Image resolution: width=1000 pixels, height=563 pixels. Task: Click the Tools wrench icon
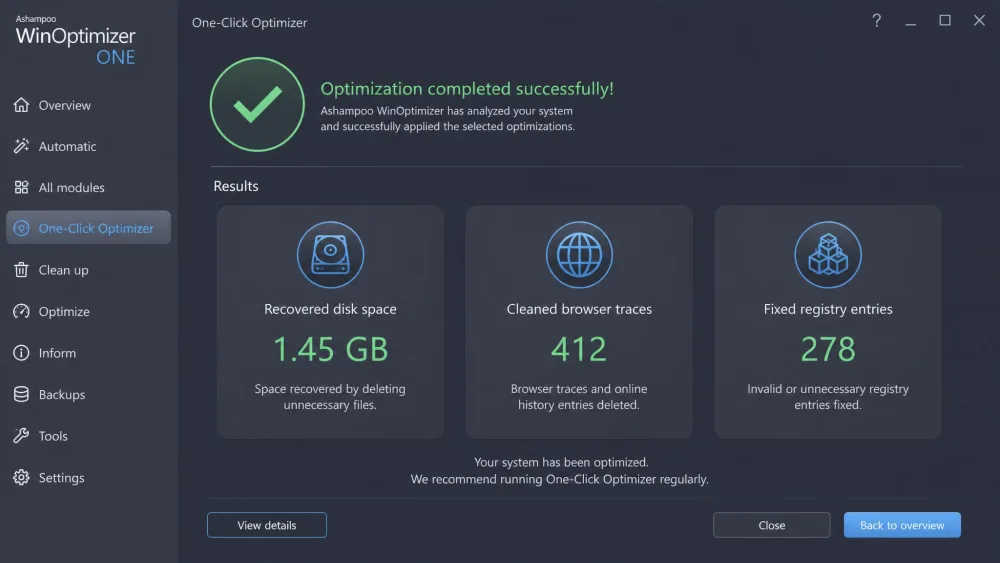point(21,435)
